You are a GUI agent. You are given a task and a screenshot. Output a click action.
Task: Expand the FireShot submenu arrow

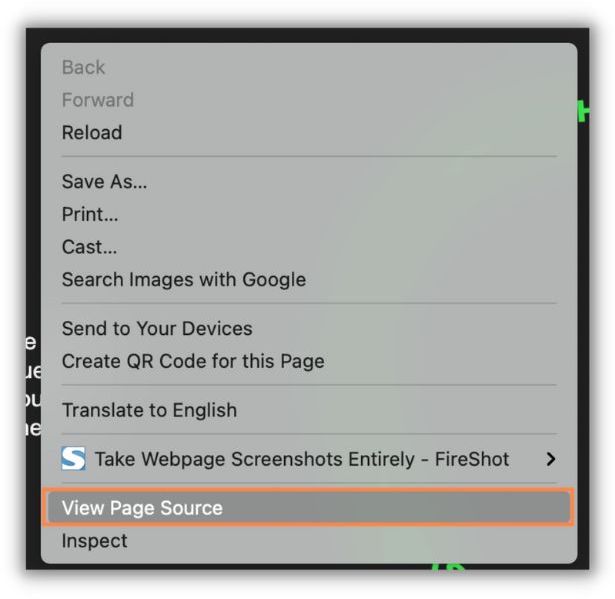click(550, 459)
